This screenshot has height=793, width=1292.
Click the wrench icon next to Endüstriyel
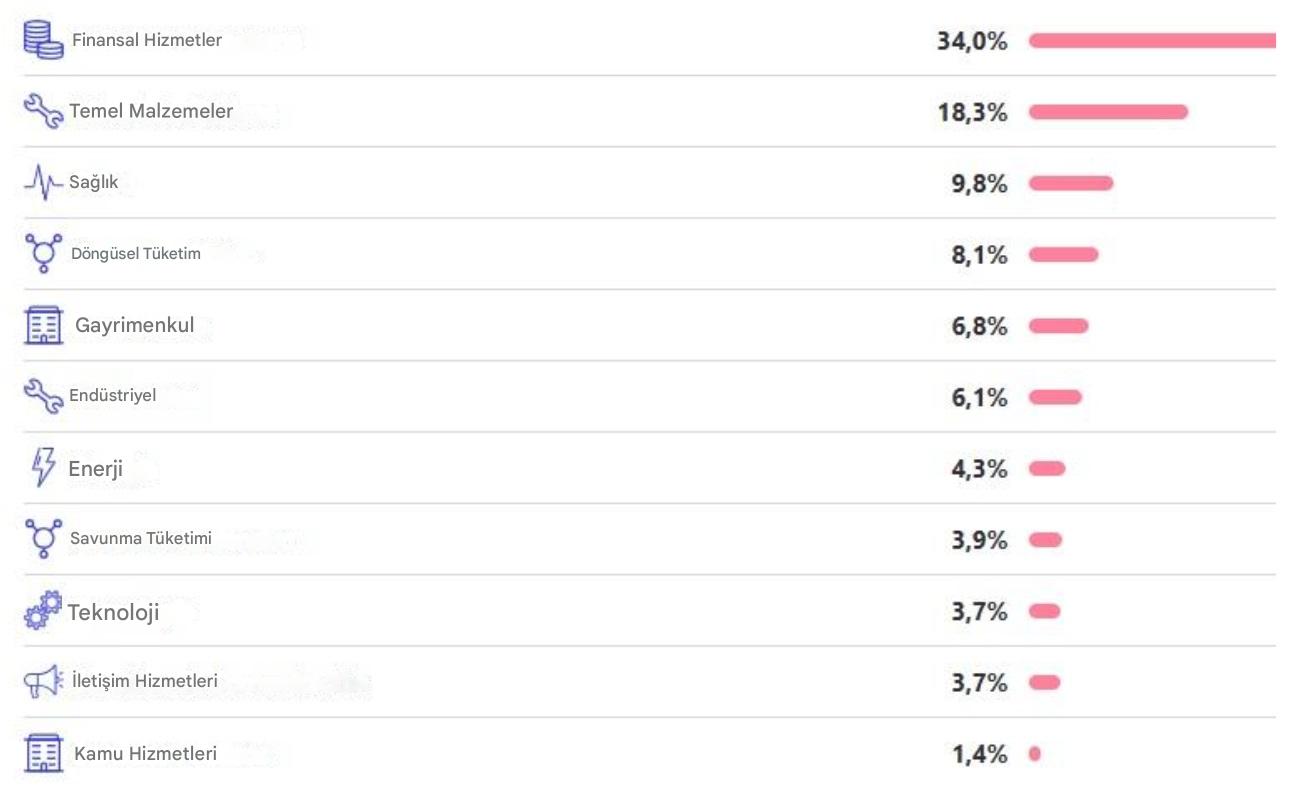click(43, 396)
